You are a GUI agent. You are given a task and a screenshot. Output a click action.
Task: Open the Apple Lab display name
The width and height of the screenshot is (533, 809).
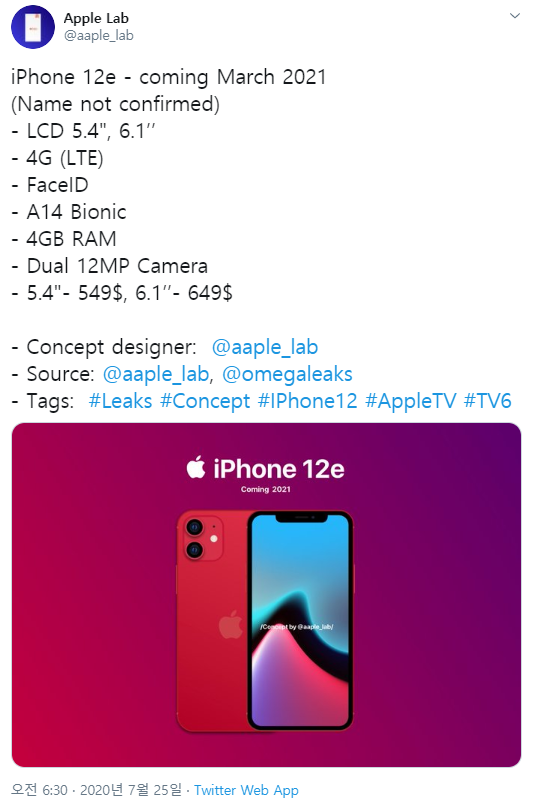click(x=96, y=18)
